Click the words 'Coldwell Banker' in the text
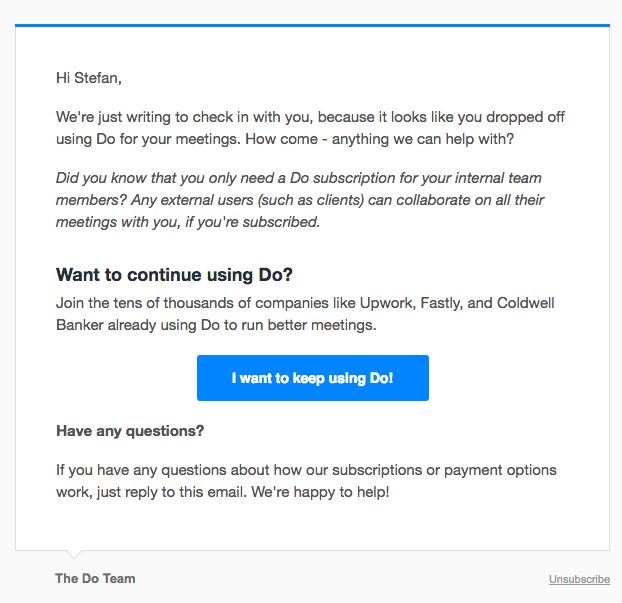Screen dimensions: 622x603 coord(305,314)
